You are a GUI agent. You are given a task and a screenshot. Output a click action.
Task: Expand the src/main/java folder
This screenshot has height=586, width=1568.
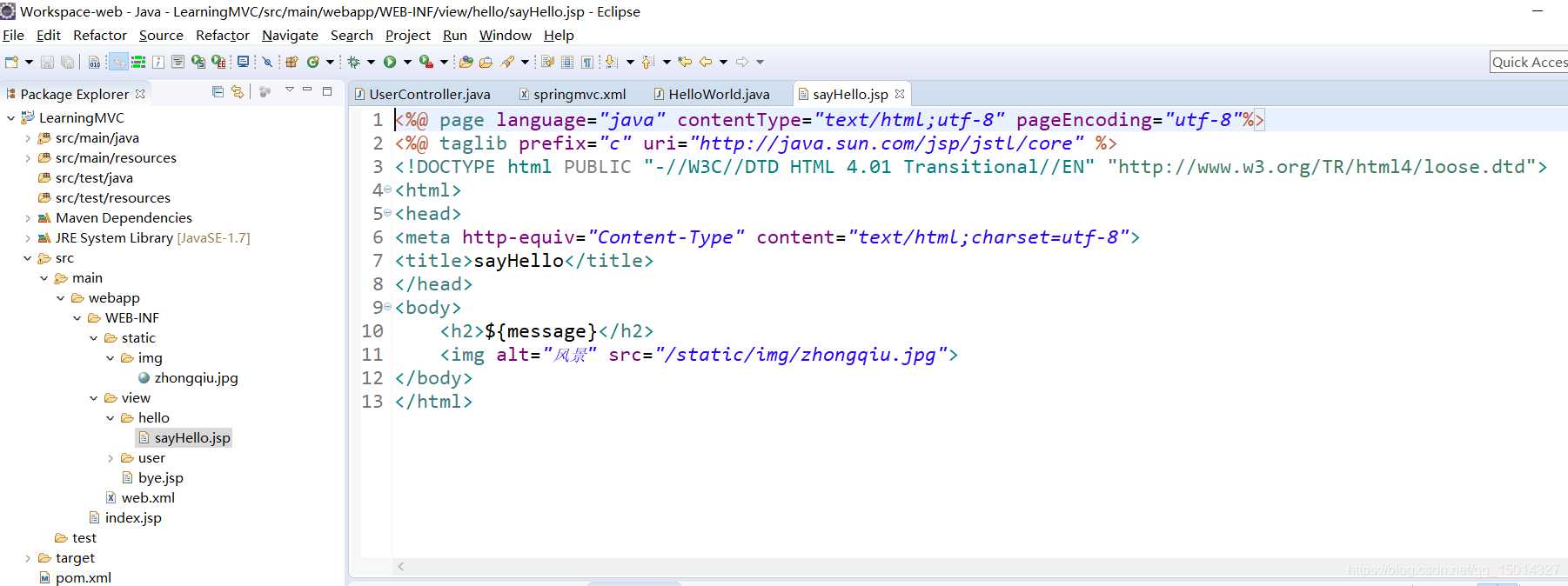[x=27, y=138]
